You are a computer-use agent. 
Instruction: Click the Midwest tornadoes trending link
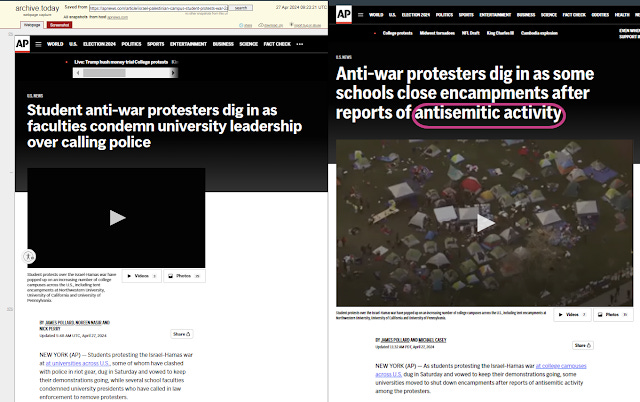[437, 33]
